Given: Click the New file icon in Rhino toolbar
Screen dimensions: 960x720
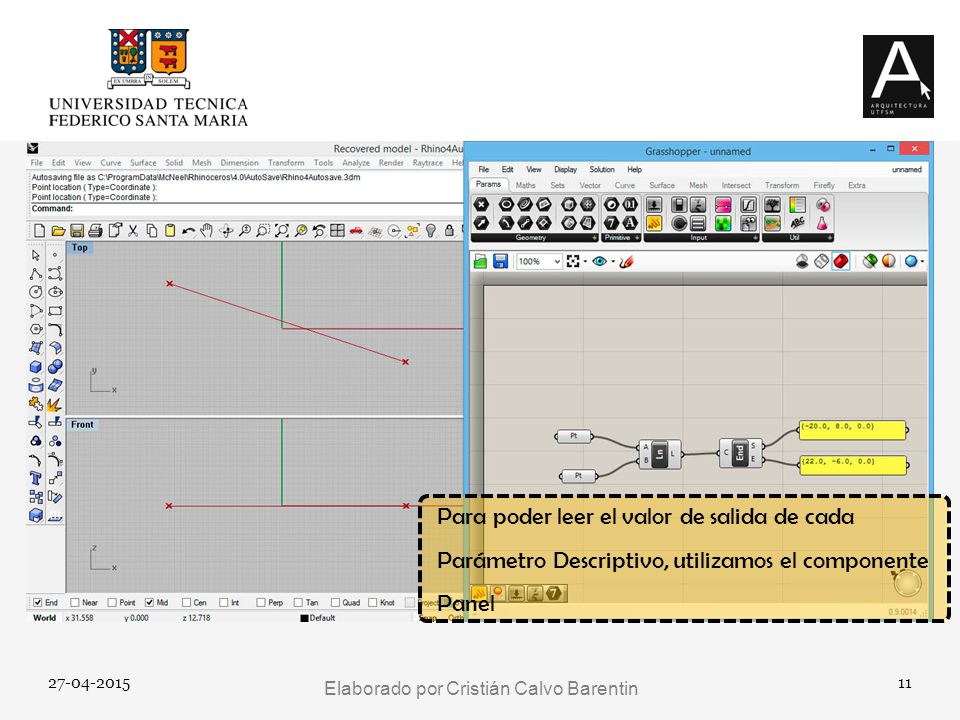Looking at the screenshot, I should tap(40, 231).
